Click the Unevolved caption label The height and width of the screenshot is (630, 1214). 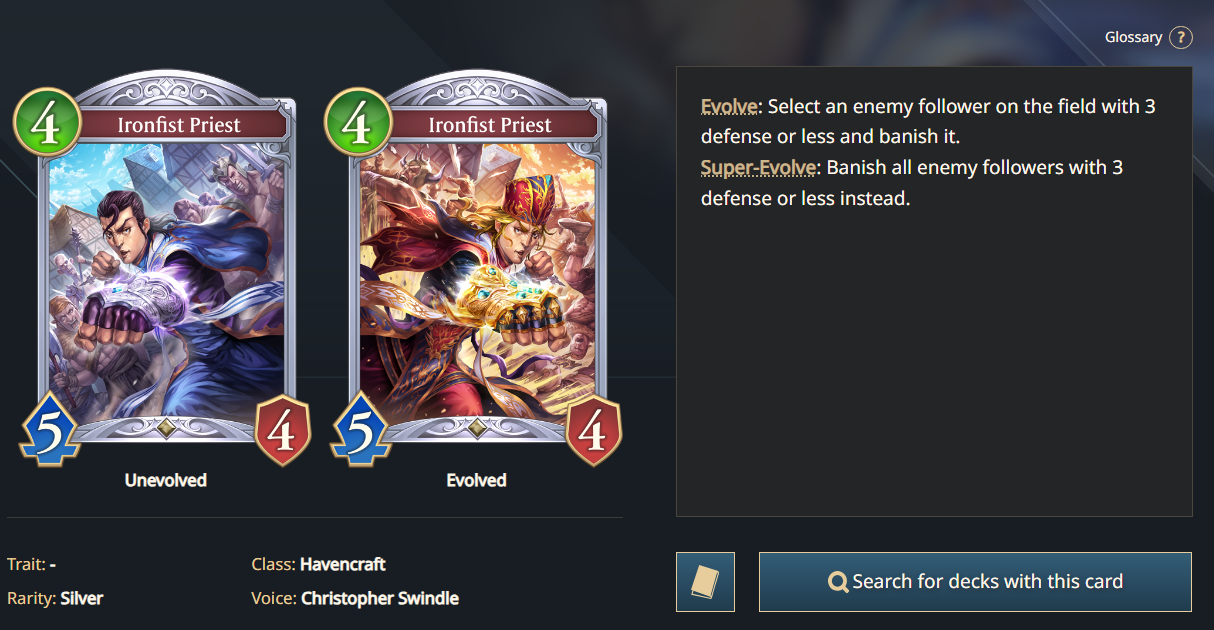pyautogui.click(x=166, y=480)
